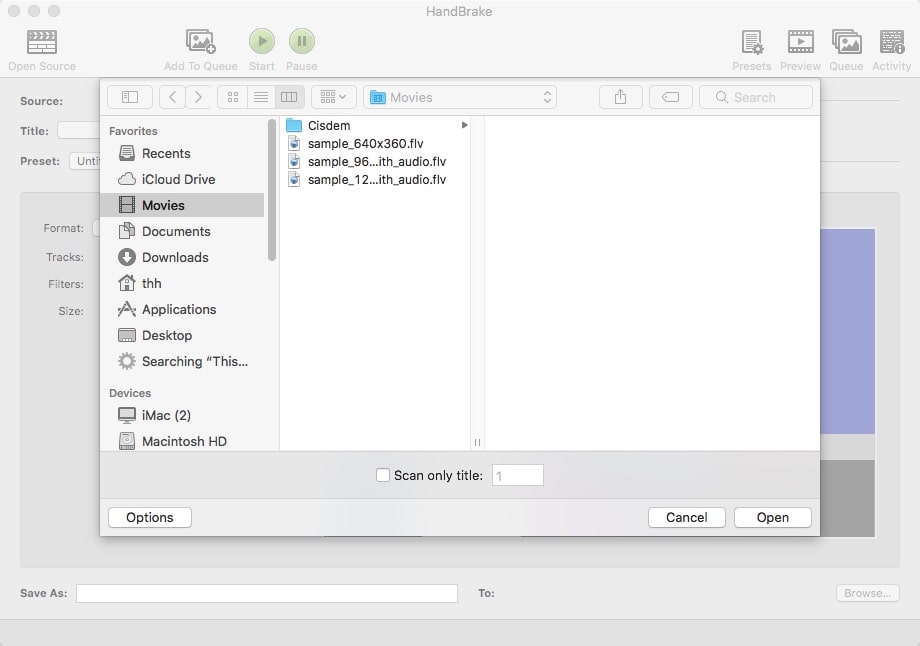Select the sample_640x360.flv file
Screen dimensions: 920x646
[x=365, y=143]
